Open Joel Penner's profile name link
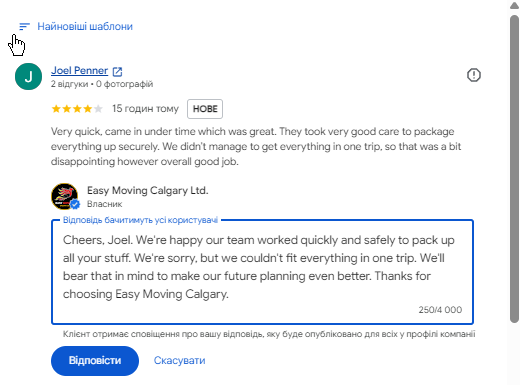The width and height of the screenshot is (520, 385). [79, 70]
